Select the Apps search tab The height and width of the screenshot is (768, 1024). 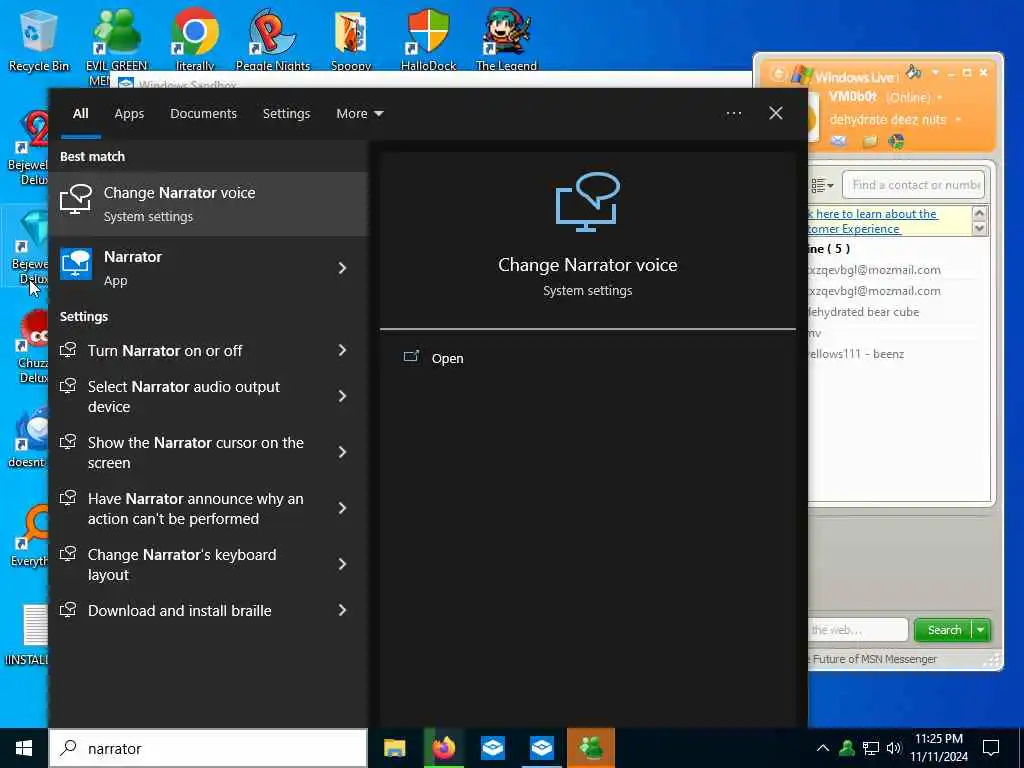coord(129,114)
